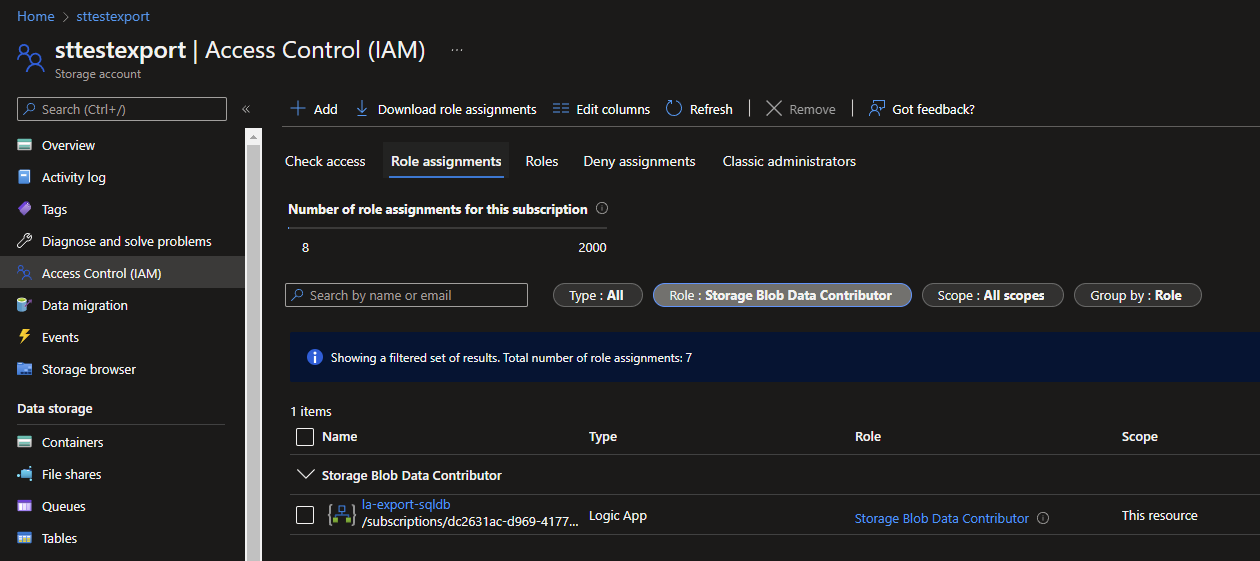Click the File shares icon
The width and height of the screenshot is (1260, 561).
point(25,474)
